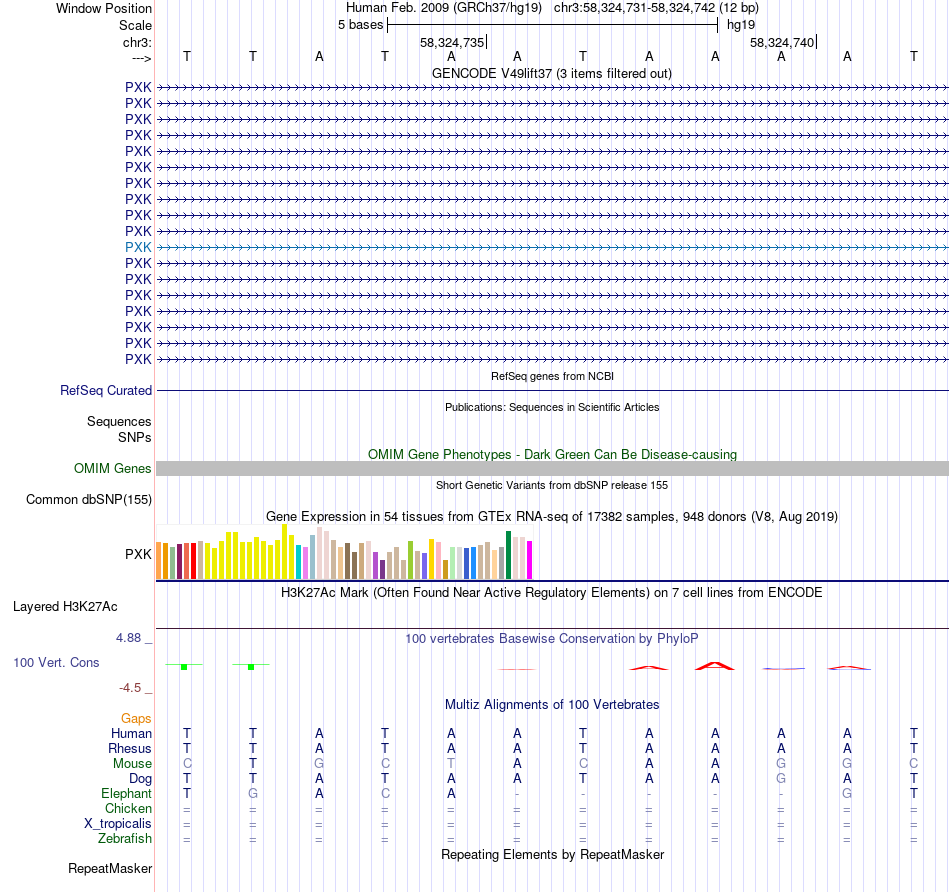Click the RepeatMasker track label
950x892 pixels.
point(110,868)
